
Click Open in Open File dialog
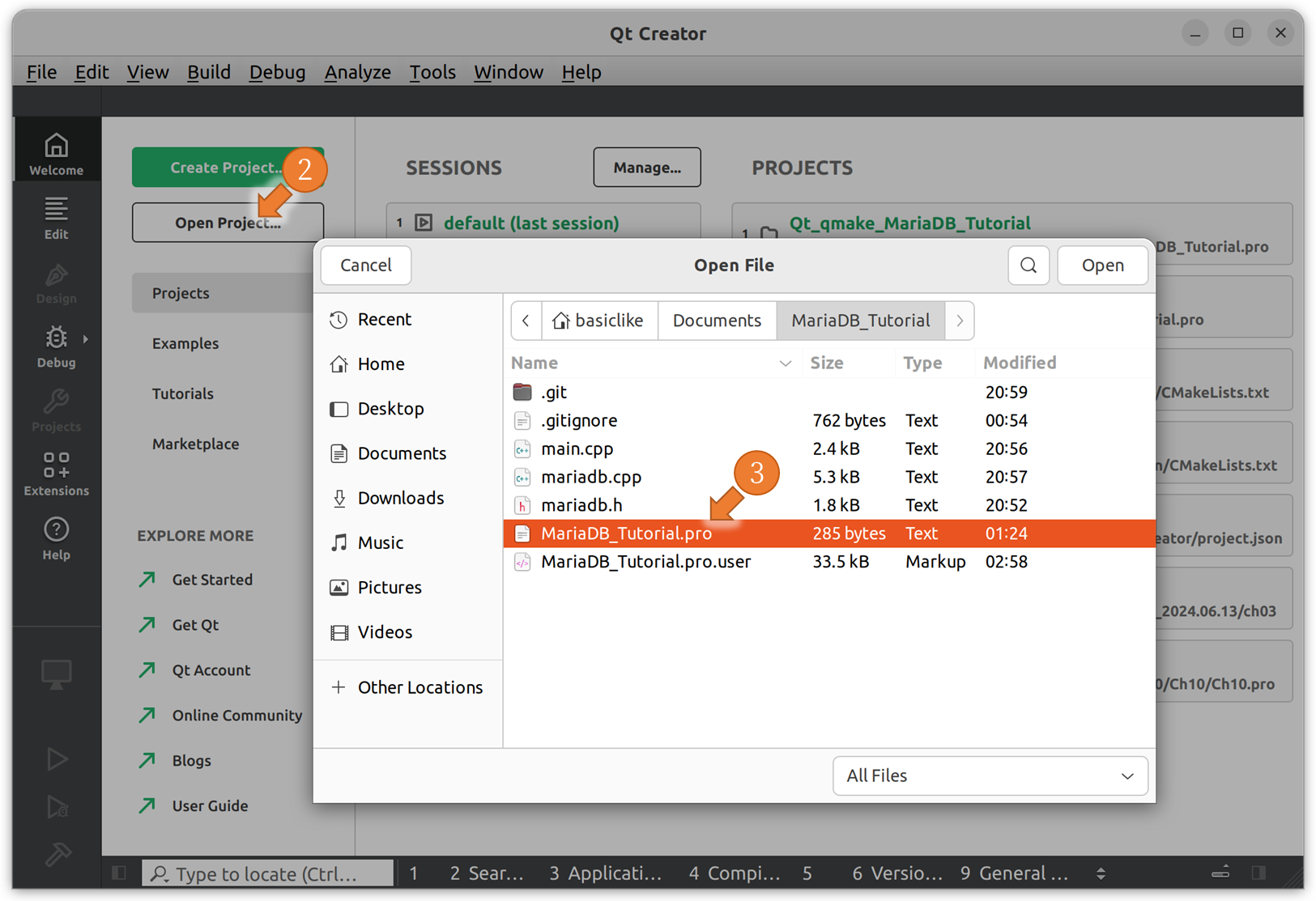(1102, 266)
